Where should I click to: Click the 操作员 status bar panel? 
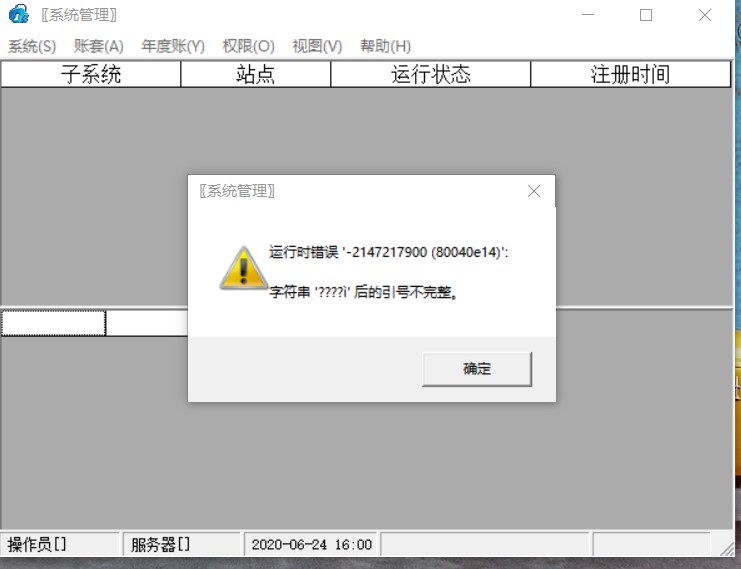59,544
